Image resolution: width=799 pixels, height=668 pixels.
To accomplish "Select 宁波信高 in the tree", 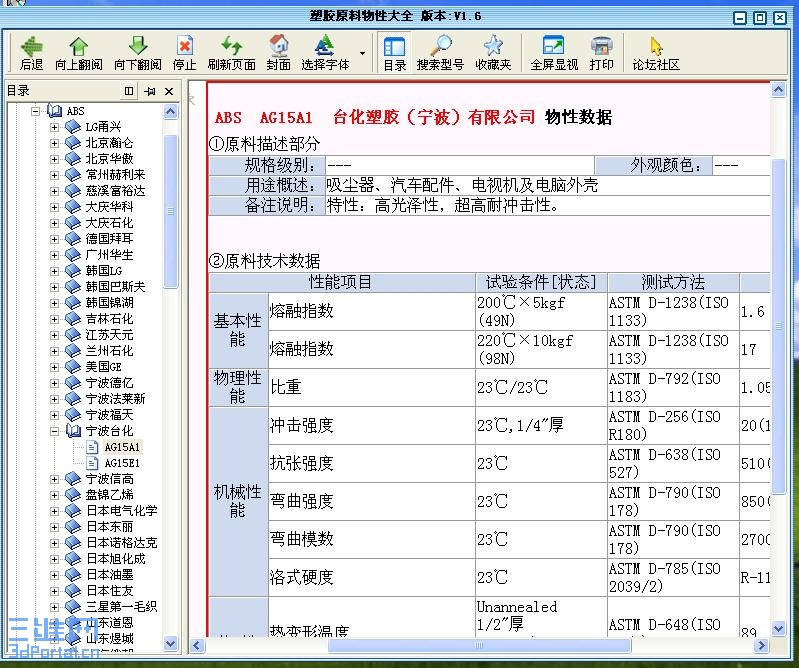I will 109,479.
